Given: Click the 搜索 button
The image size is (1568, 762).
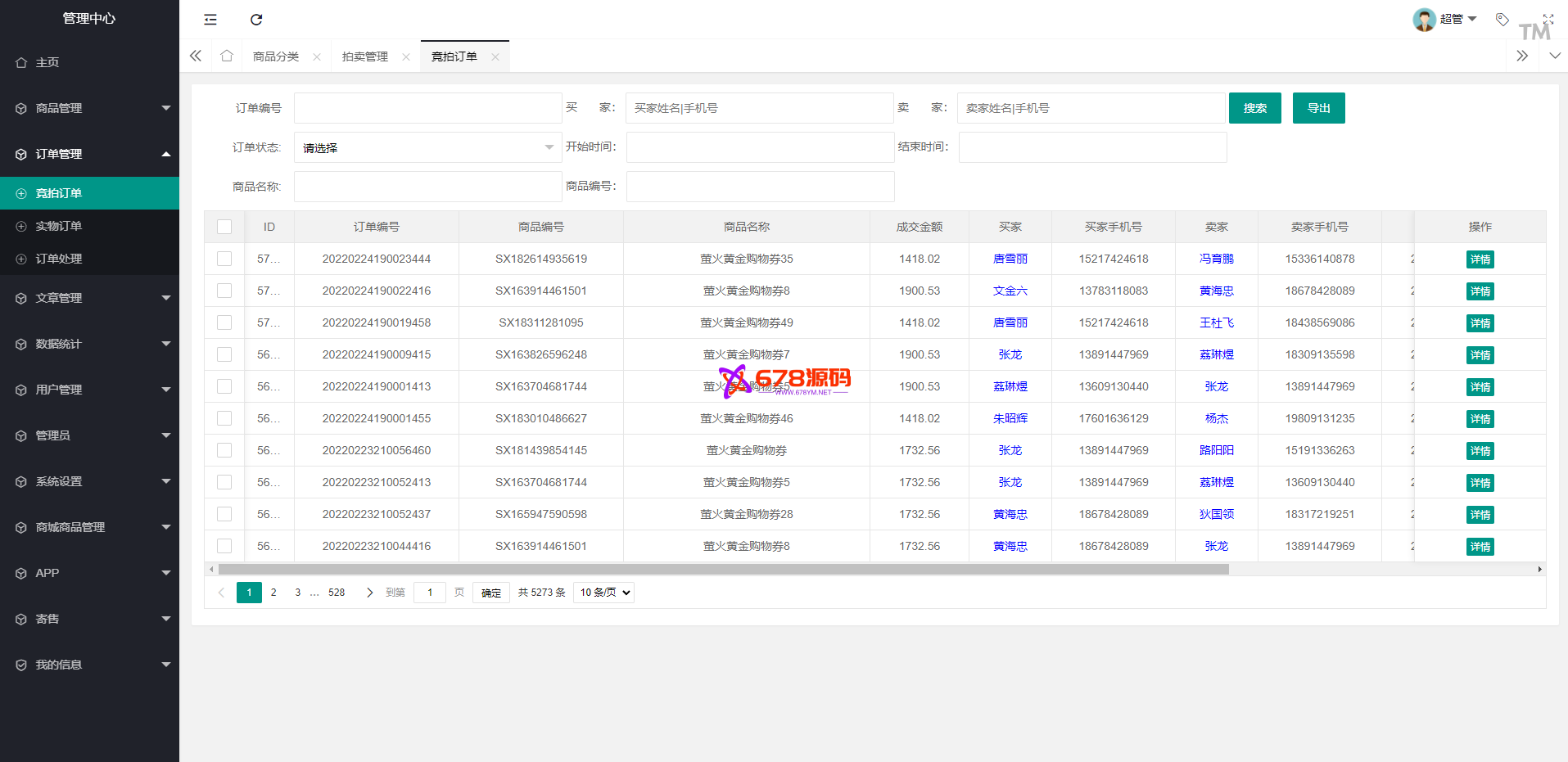Looking at the screenshot, I should (1254, 108).
